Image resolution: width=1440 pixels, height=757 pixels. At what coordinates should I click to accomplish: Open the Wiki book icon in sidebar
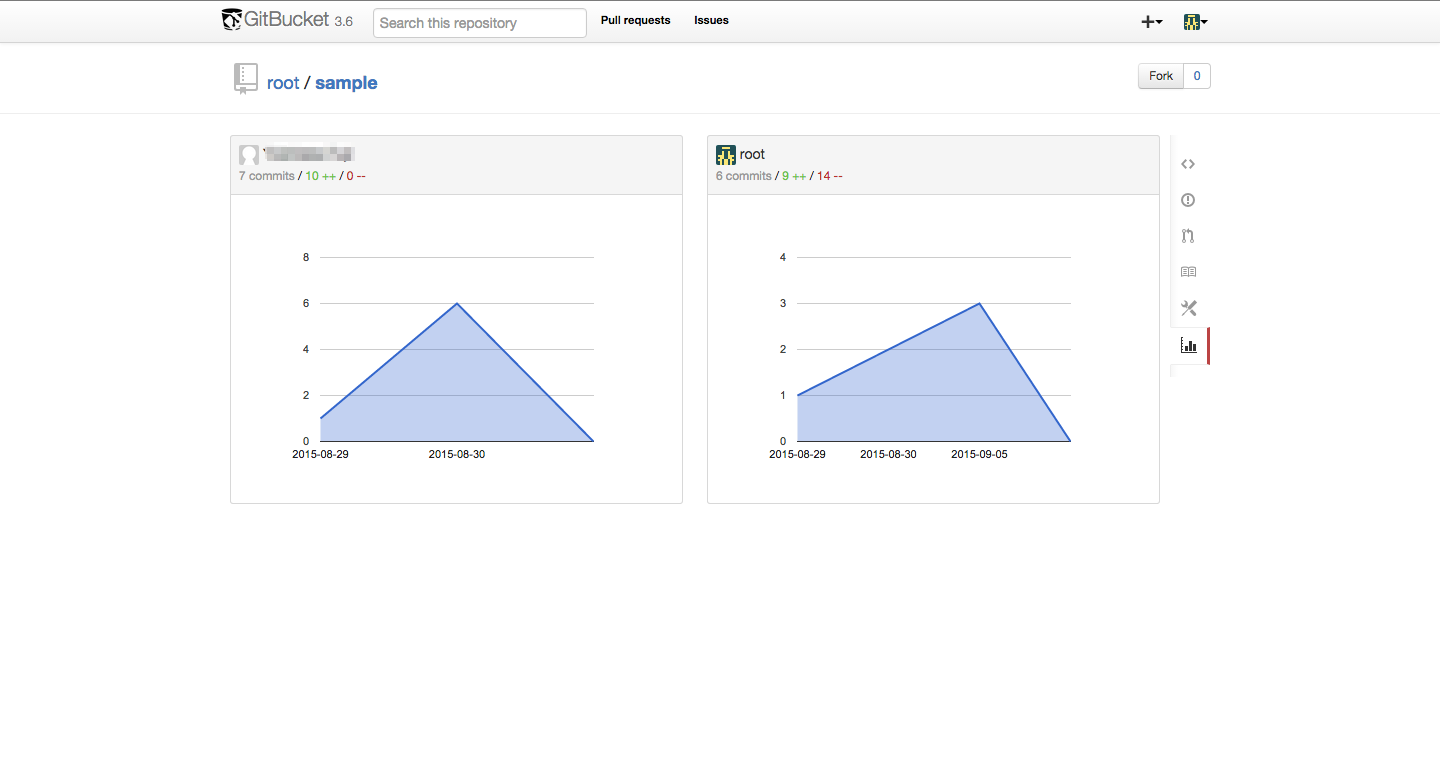[1188, 272]
